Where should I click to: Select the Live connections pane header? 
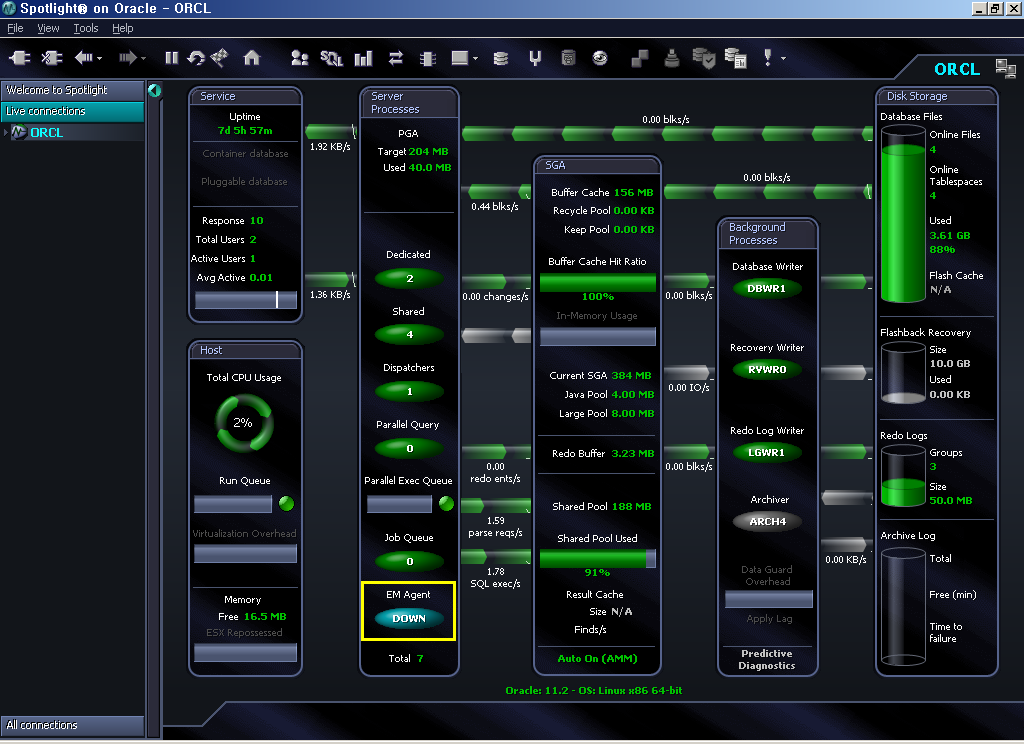[72, 111]
